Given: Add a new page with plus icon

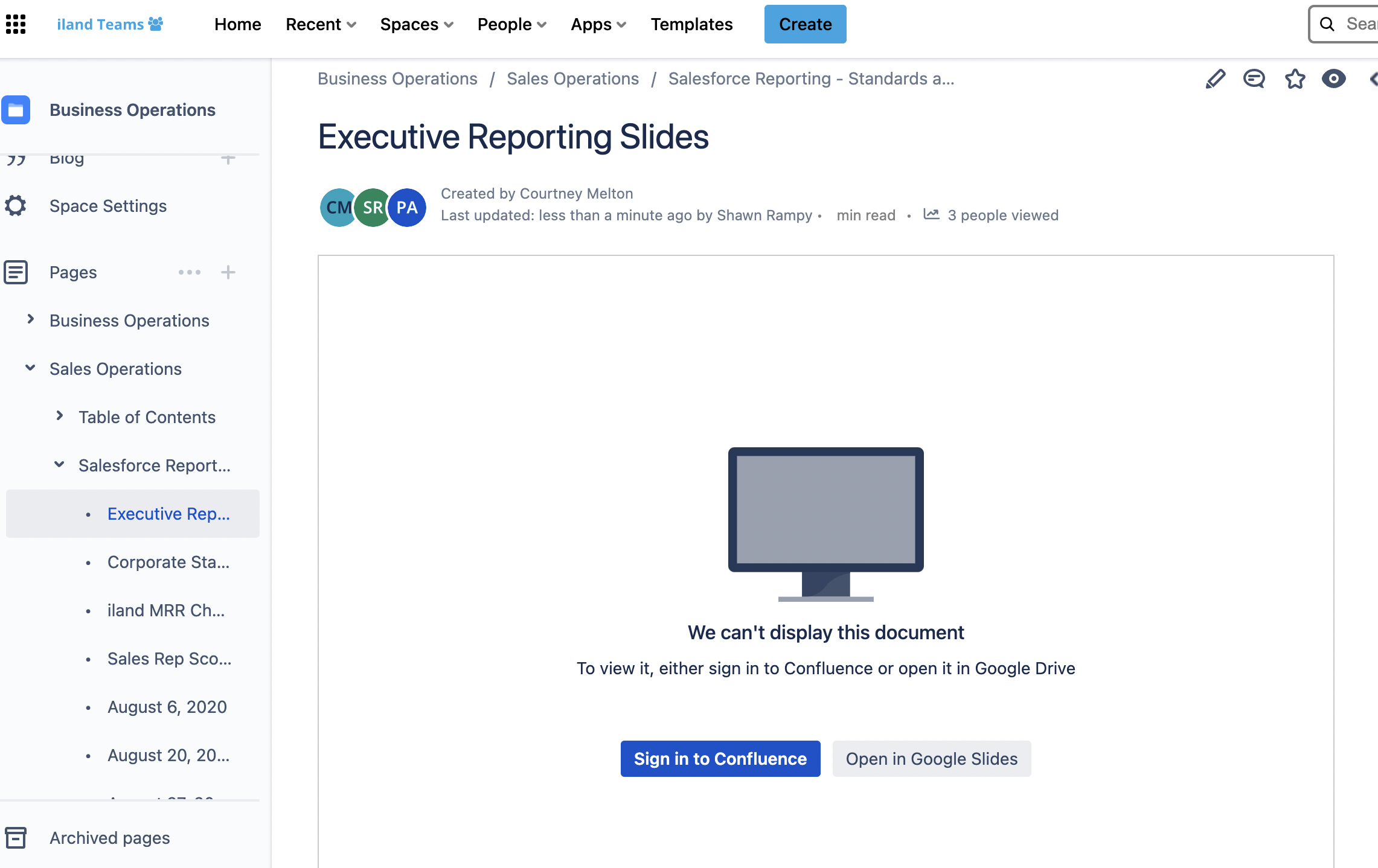Looking at the screenshot, I should pyautogui.click(x=228, y=272).
